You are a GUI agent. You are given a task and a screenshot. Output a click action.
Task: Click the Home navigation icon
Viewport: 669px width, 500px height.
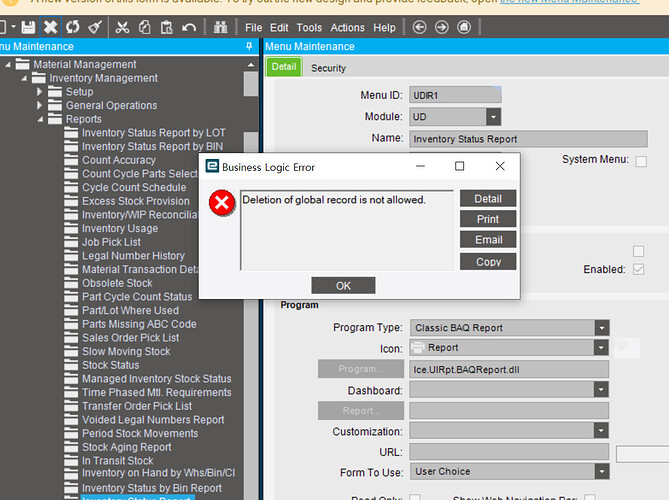462,27
